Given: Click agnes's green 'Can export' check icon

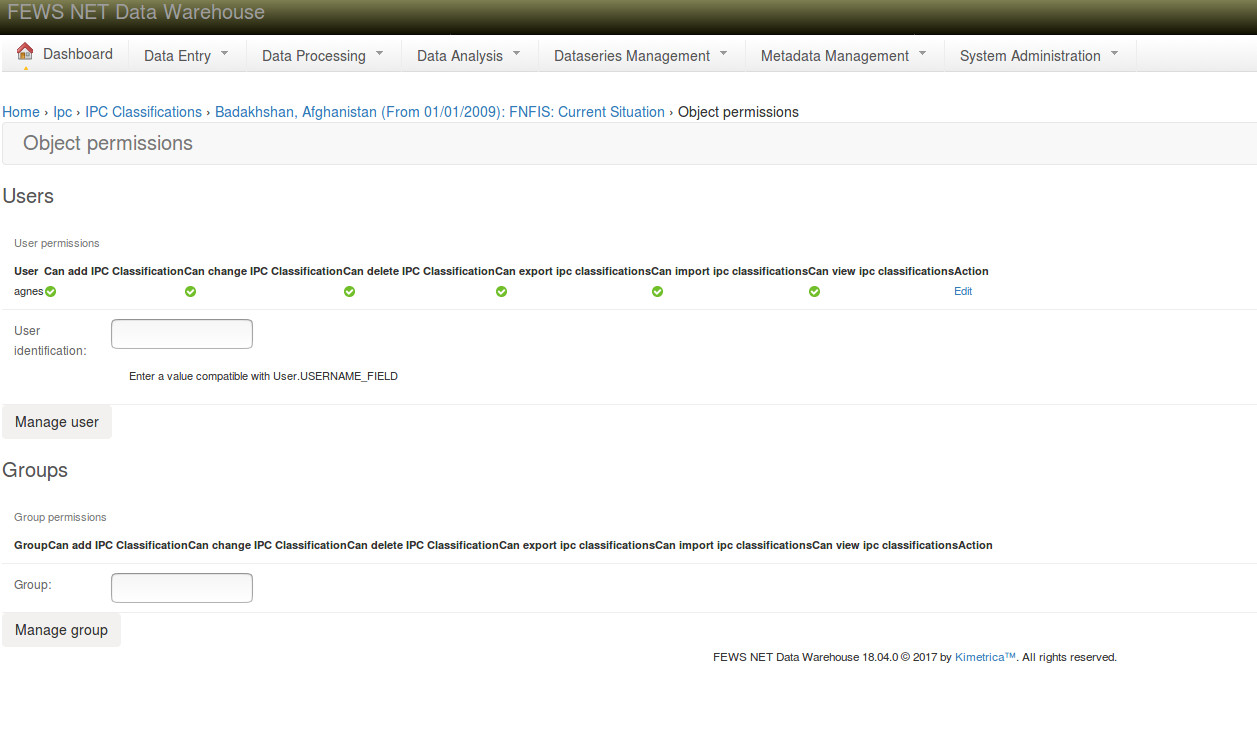Looking at the screenshot, I should 501,292.
